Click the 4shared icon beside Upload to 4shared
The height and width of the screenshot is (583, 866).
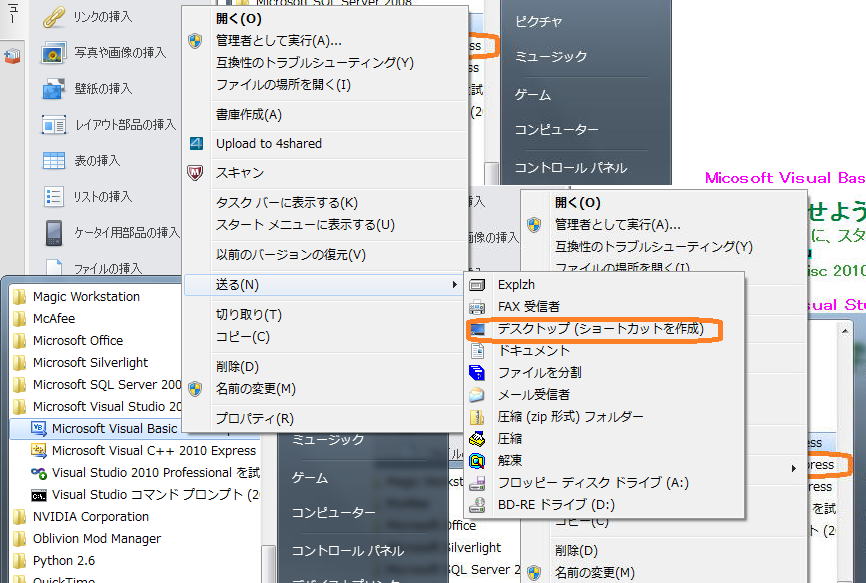(196, 144)
